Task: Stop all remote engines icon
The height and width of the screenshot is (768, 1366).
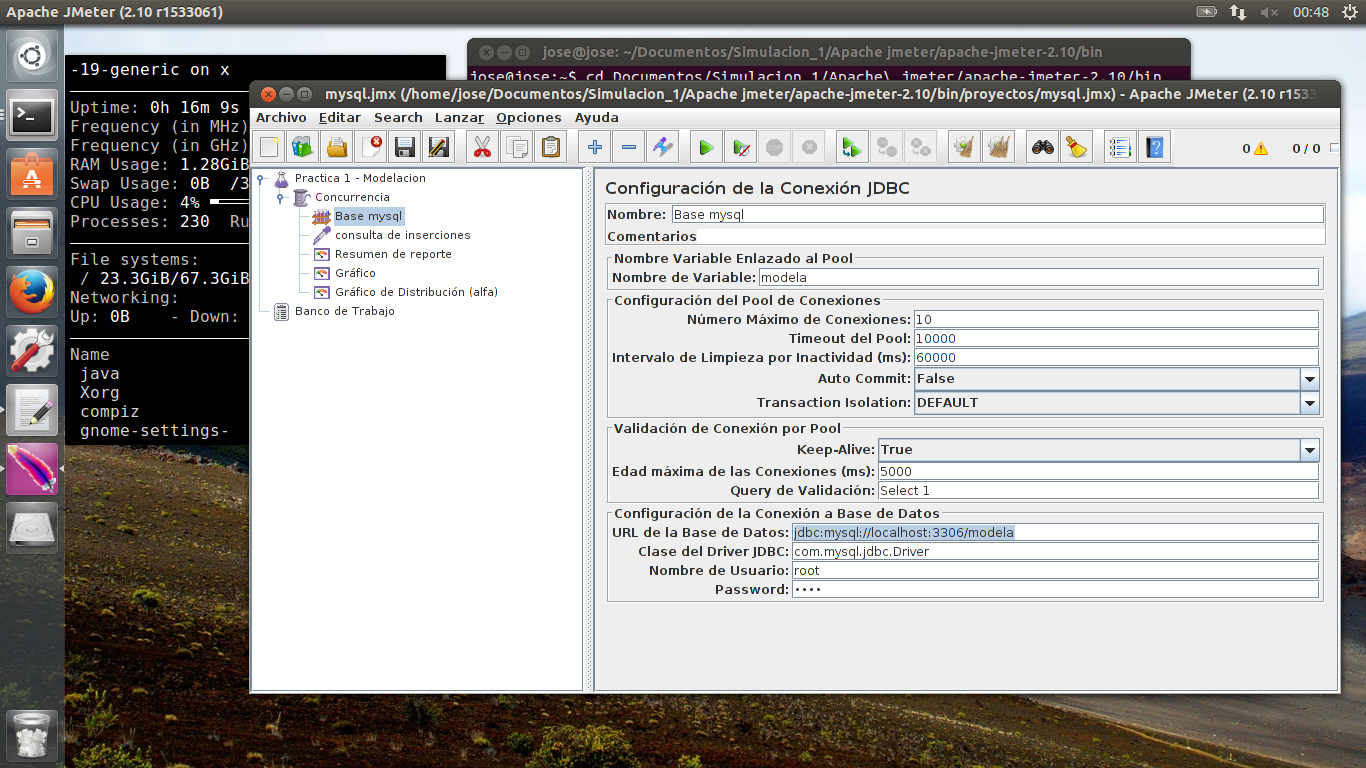Action: pyautogui.click(x=886, y=147)
